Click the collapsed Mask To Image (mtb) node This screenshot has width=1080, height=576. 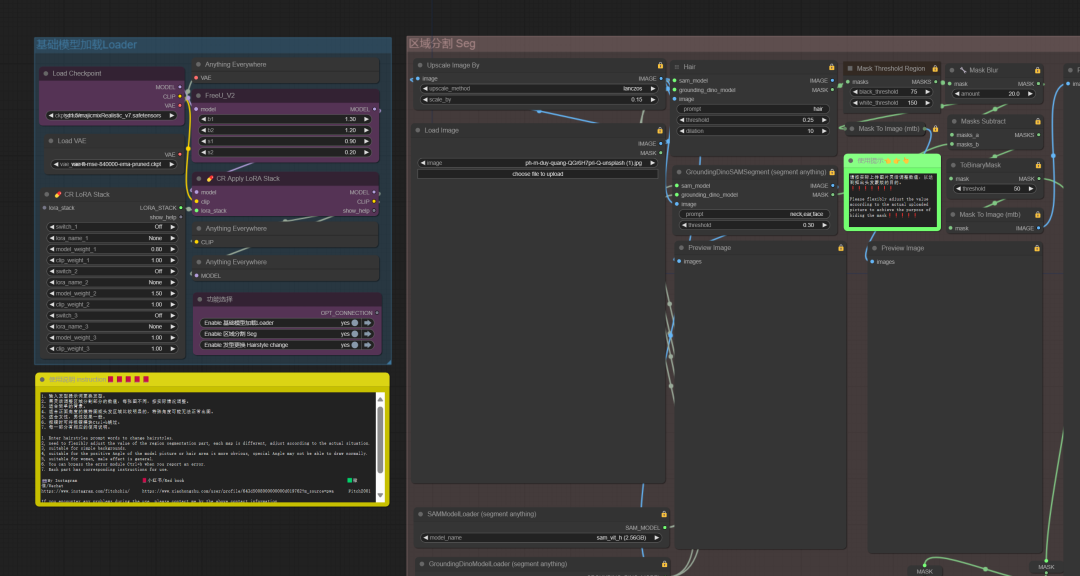[x=889, y=129]
